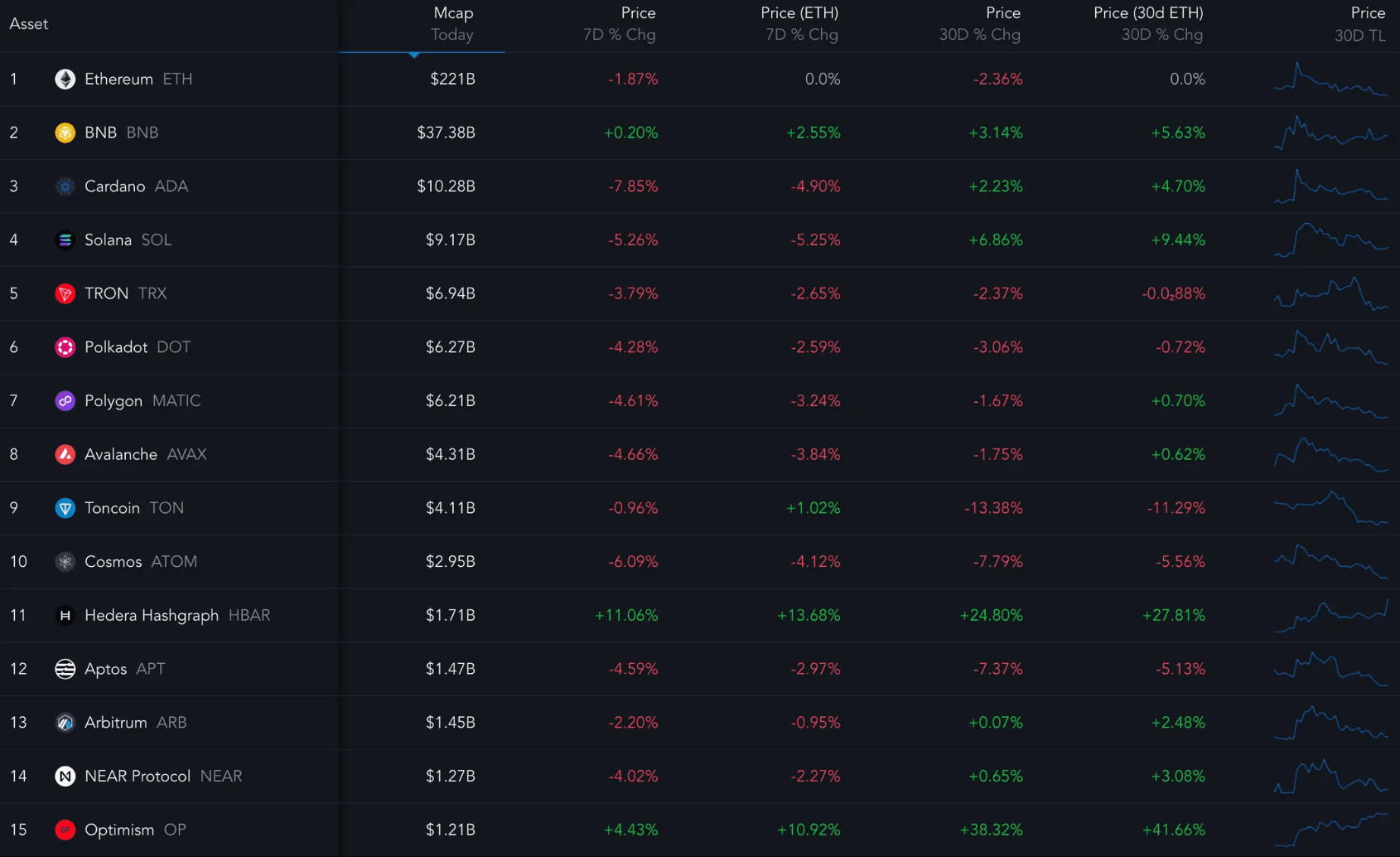Click the $9.17B market cap value
This screenshot has height=857, width=1400.
[x=450, y=240]
